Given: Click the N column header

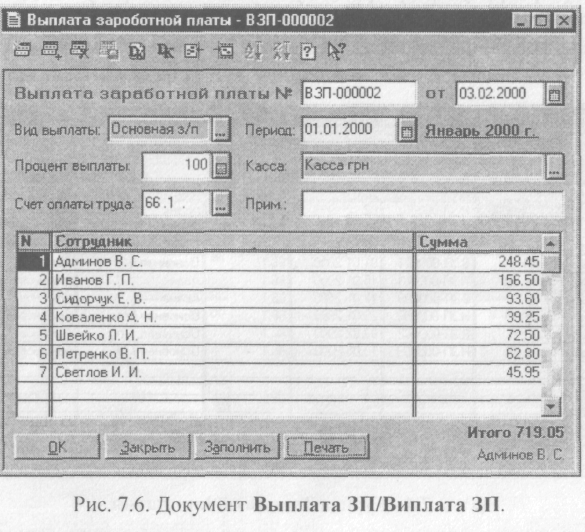Looking at the screenshot, I should point(33,241).
